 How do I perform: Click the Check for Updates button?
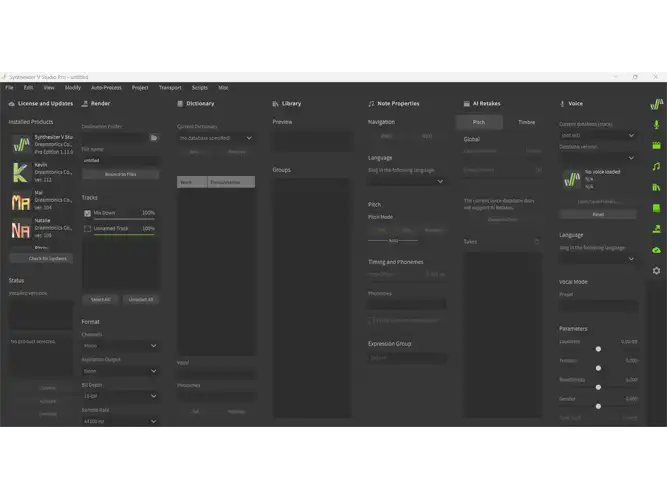pos(41,258)
